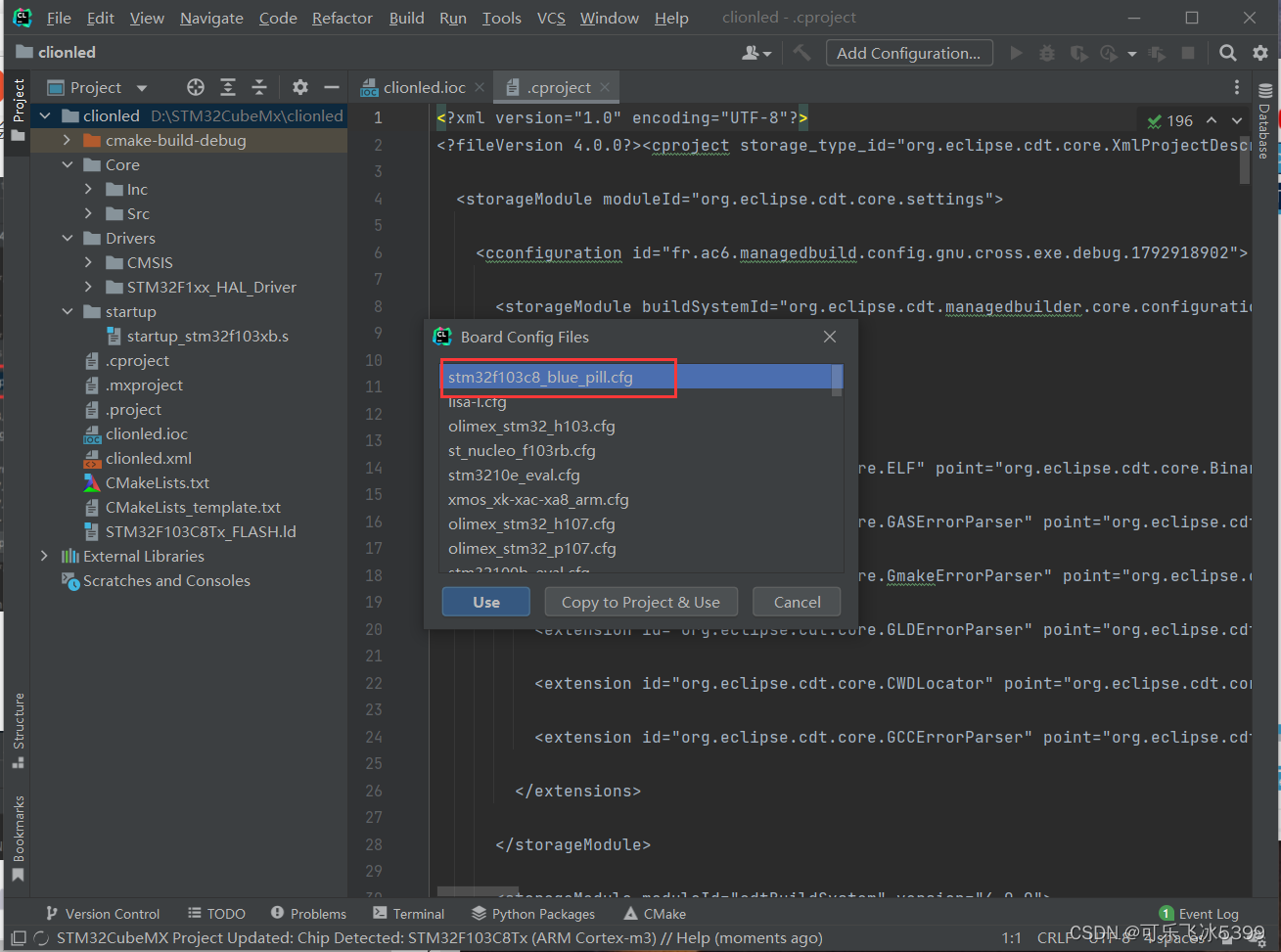Viewport: 1281px width, 952px height.
Task: Expand the cmake-build-debug folder
Action: [67, 140]
